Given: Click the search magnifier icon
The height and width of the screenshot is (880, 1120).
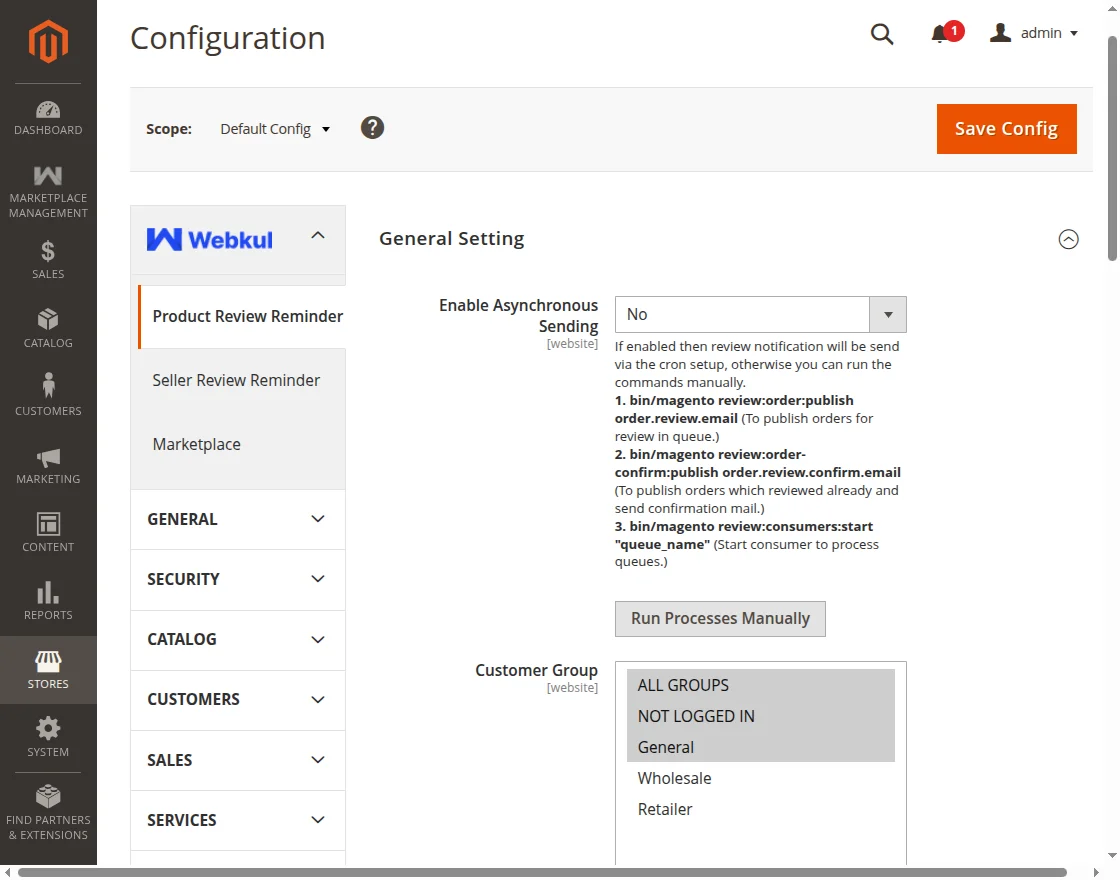Looking at the screenshot, I should (881, 34).
